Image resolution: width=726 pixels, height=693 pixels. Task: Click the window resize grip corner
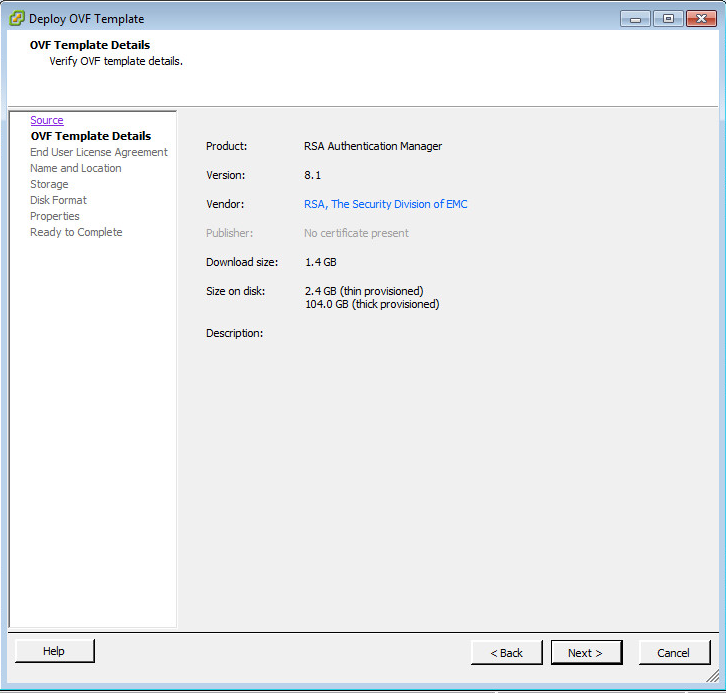pos(713,676)
